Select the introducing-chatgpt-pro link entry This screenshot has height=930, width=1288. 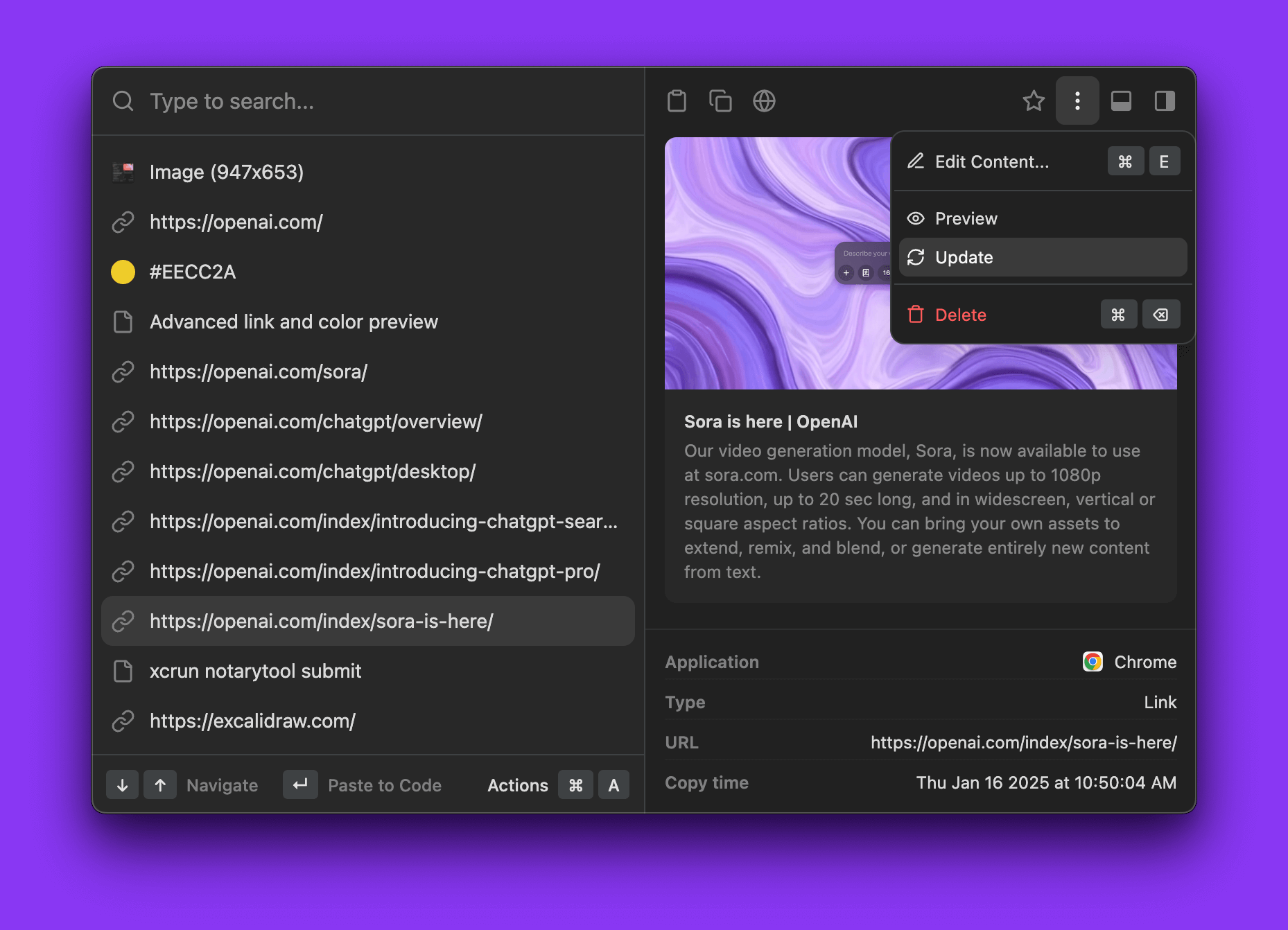pos(368,571)
